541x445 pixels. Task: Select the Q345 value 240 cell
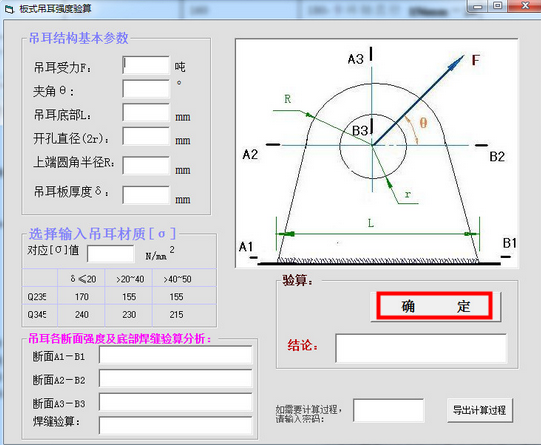(x=81, y=314)
